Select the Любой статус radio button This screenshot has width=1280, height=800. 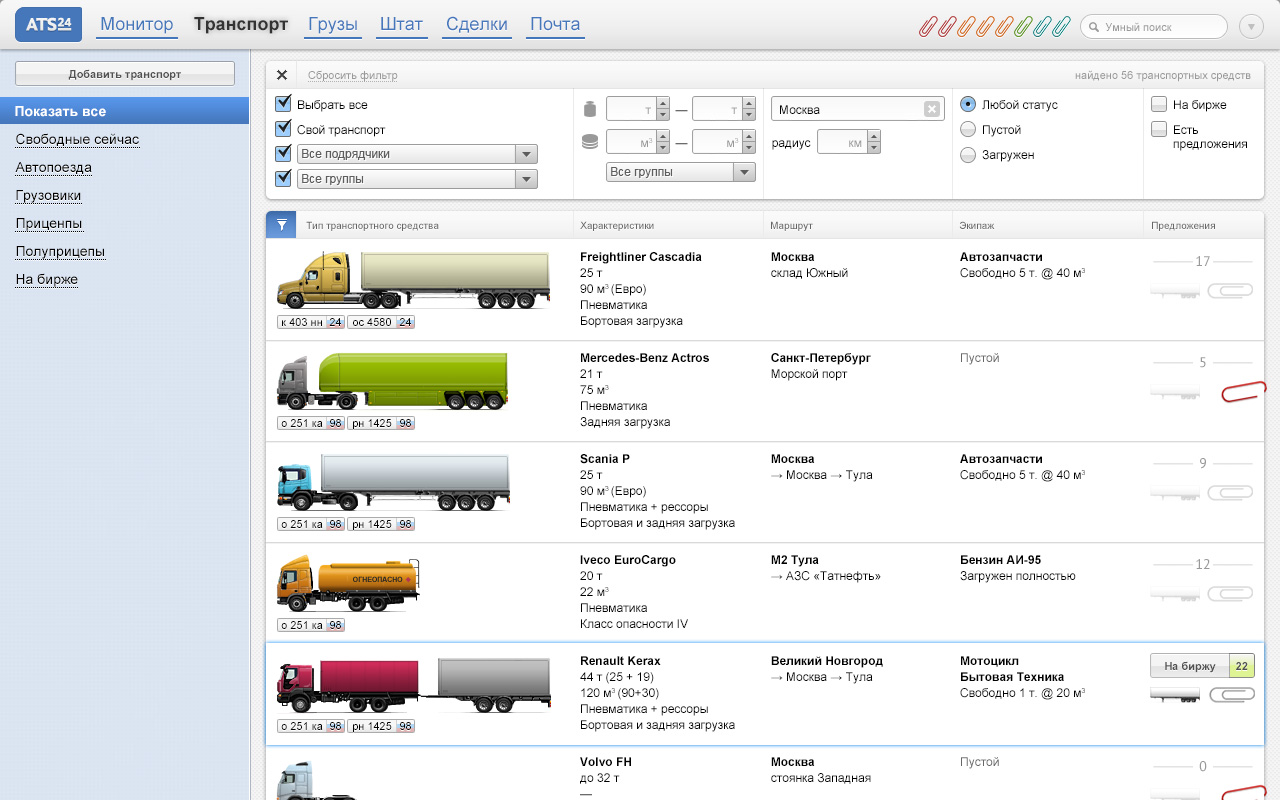click(x=967, y=104)
